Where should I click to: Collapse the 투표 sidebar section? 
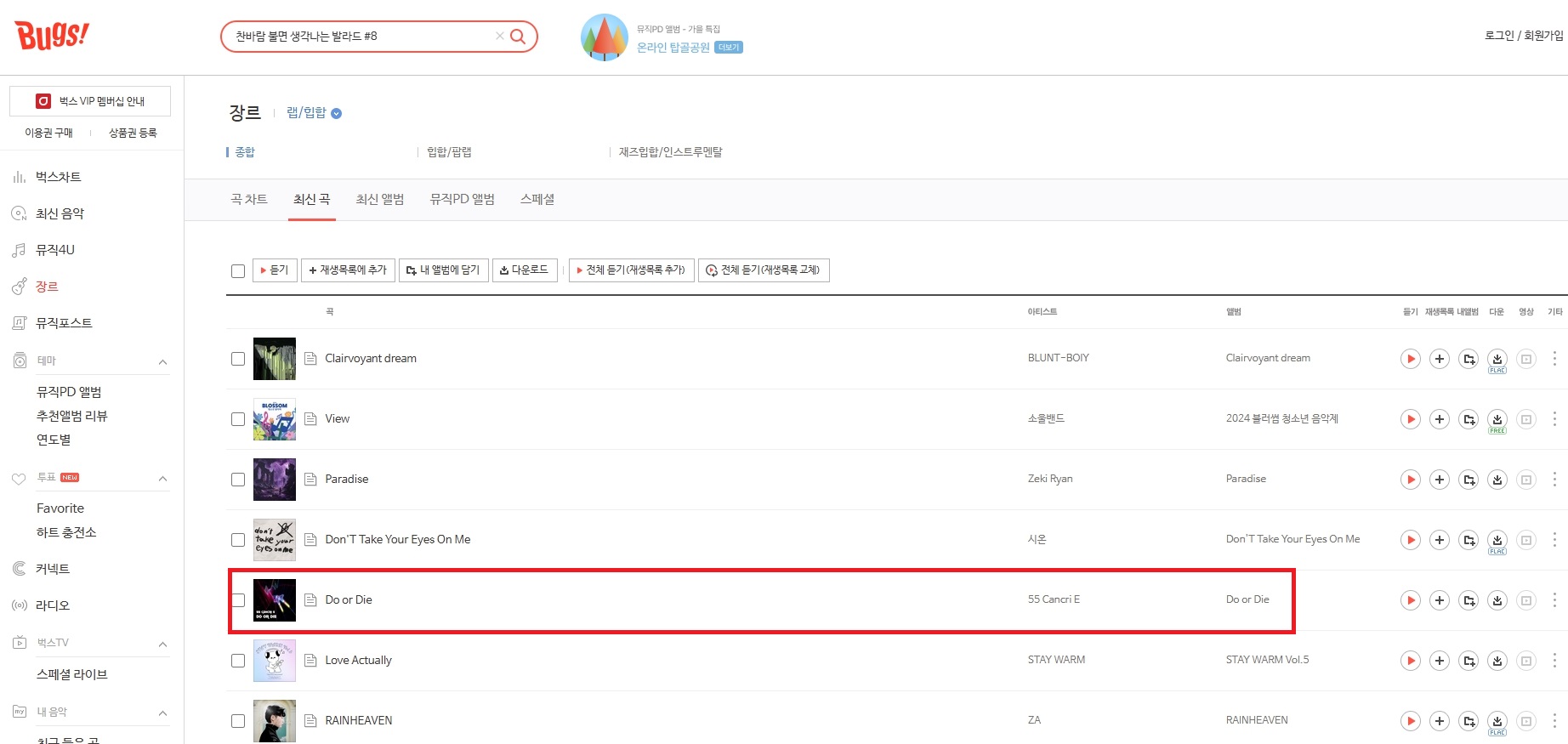coord(162,478)
